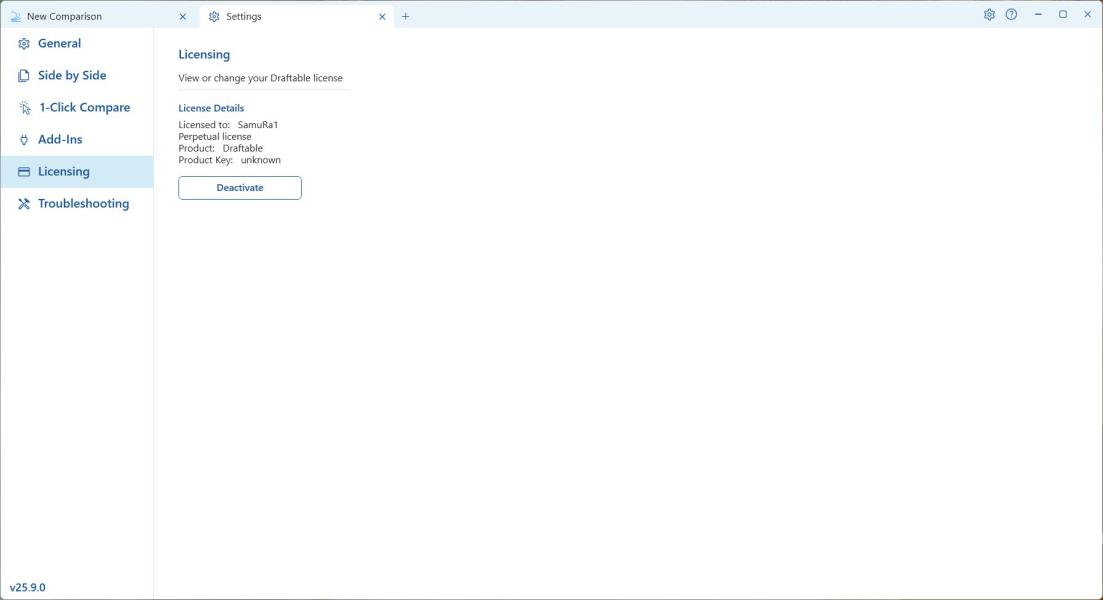Open 1-Click Compare settings

(84, 108)
